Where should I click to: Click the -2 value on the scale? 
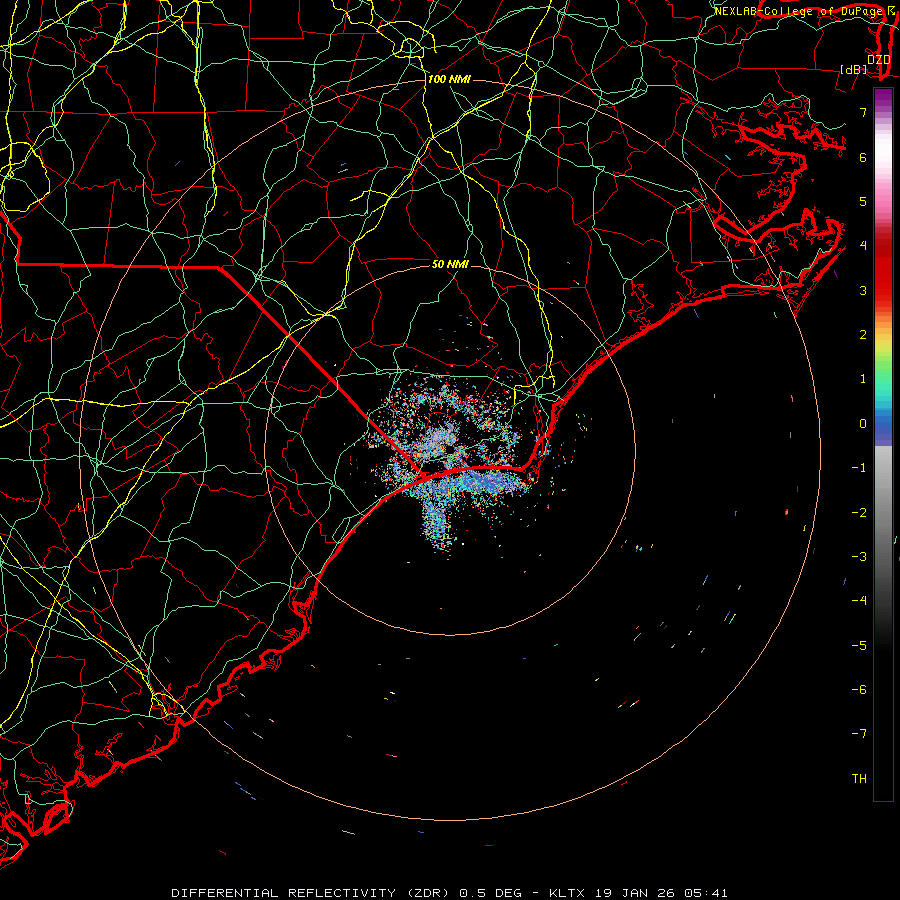coord(859,513)
